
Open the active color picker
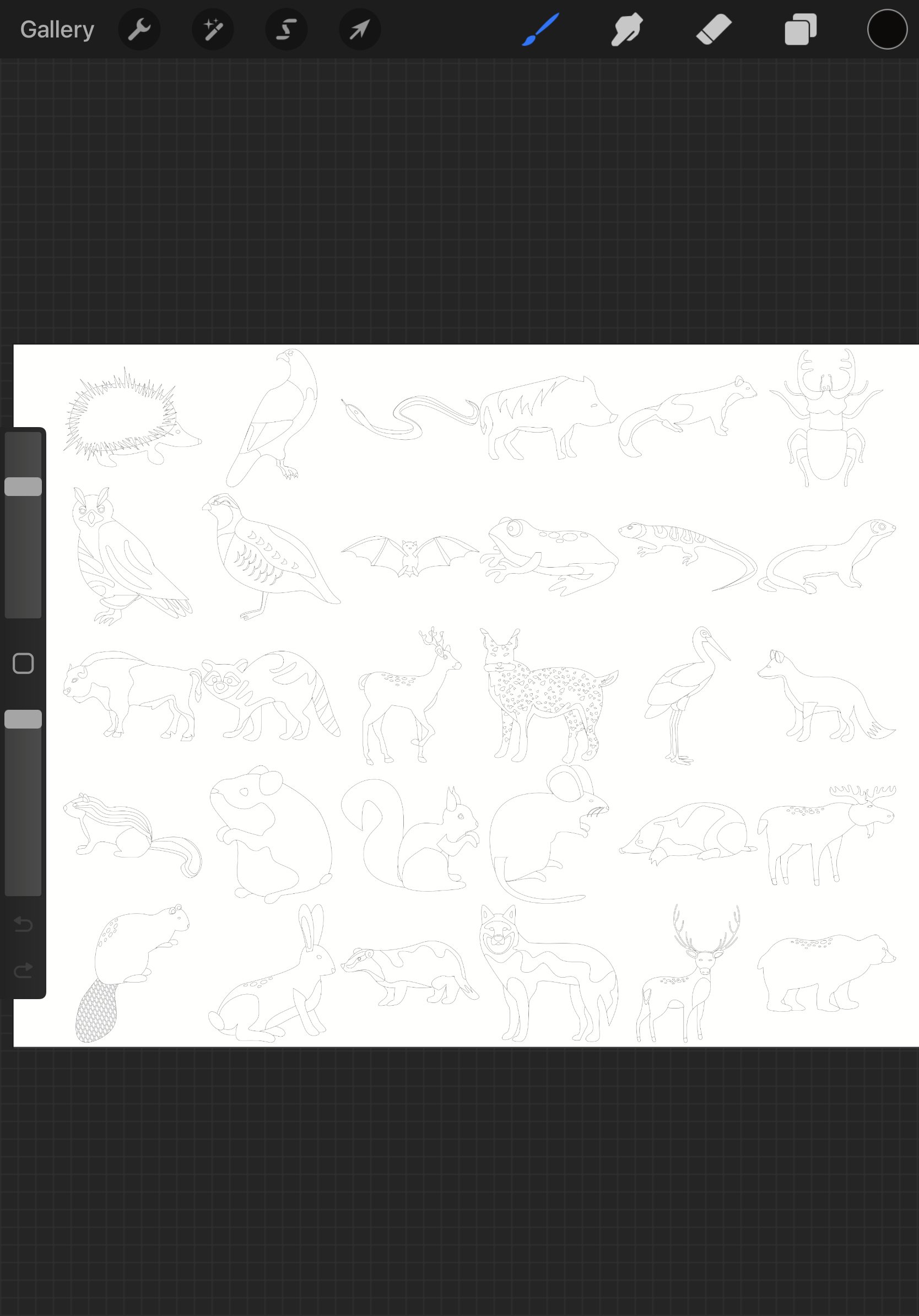coord(887,29)
